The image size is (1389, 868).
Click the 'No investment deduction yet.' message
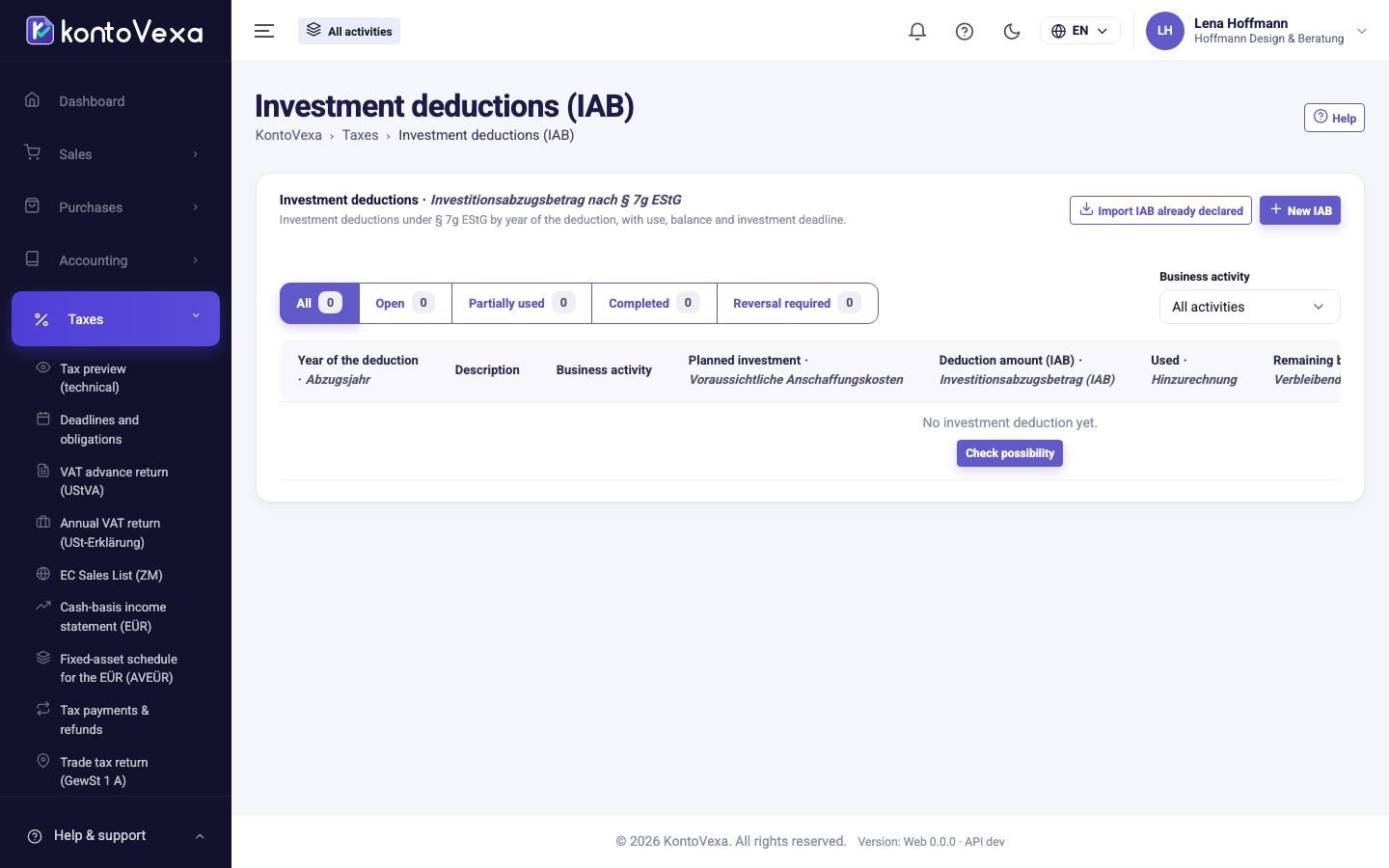1010,422
